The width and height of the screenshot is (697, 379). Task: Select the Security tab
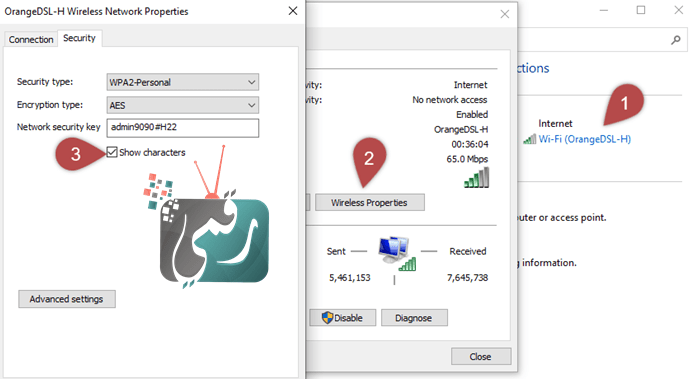point(79,38)
